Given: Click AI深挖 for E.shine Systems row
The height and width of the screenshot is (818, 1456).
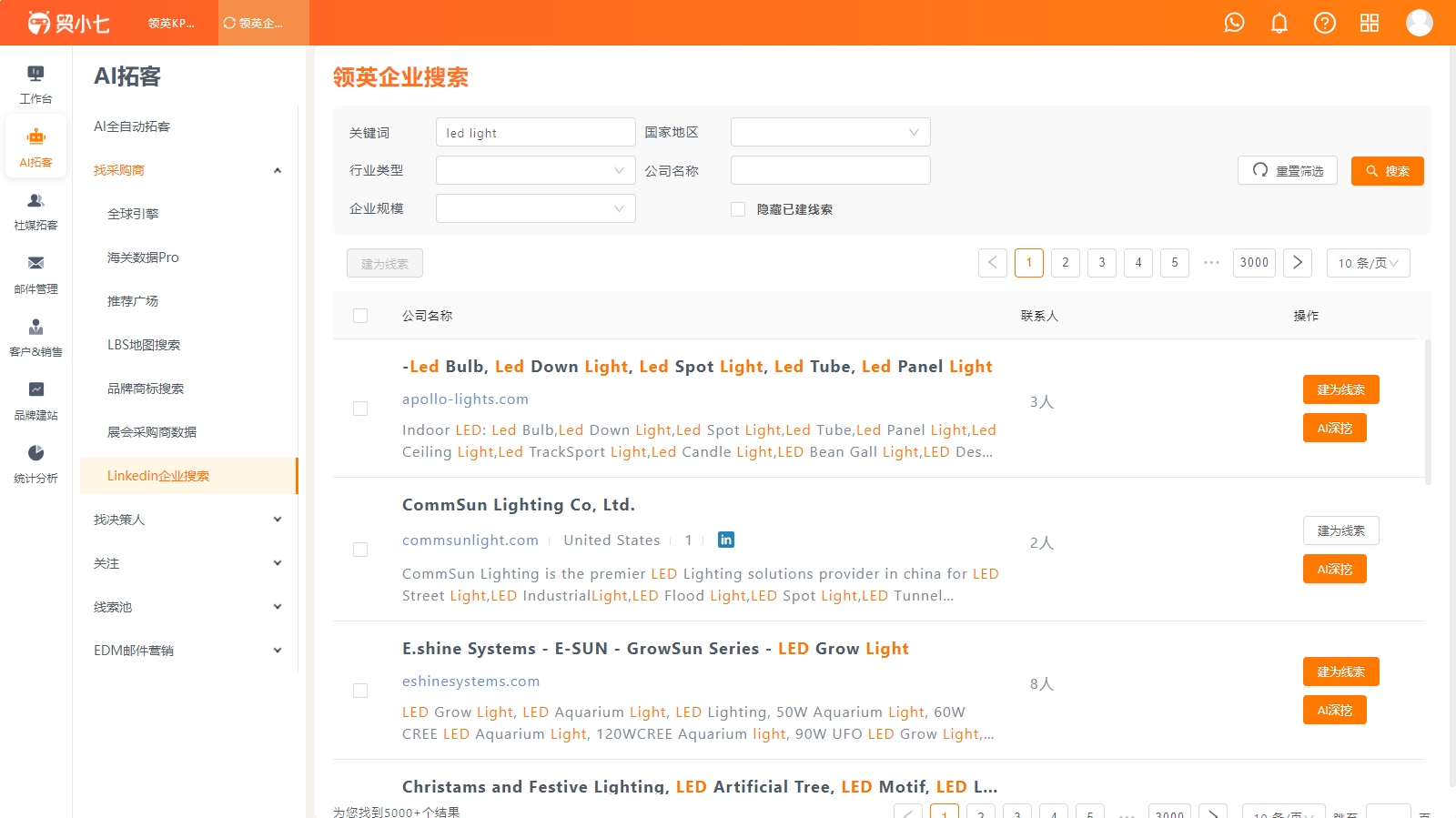Looking at the screenshot, I should [1335, 710].
